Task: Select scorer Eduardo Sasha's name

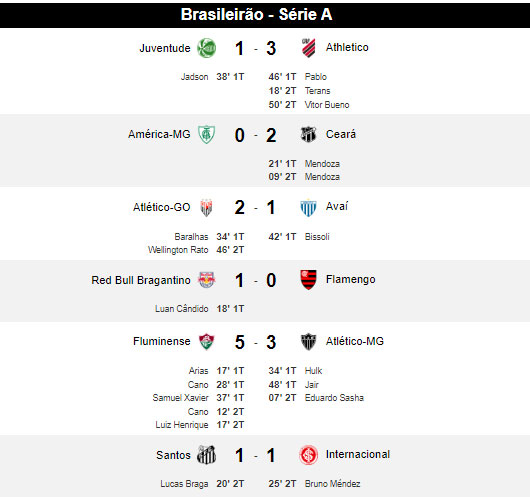Action: (x=334, y=398)
